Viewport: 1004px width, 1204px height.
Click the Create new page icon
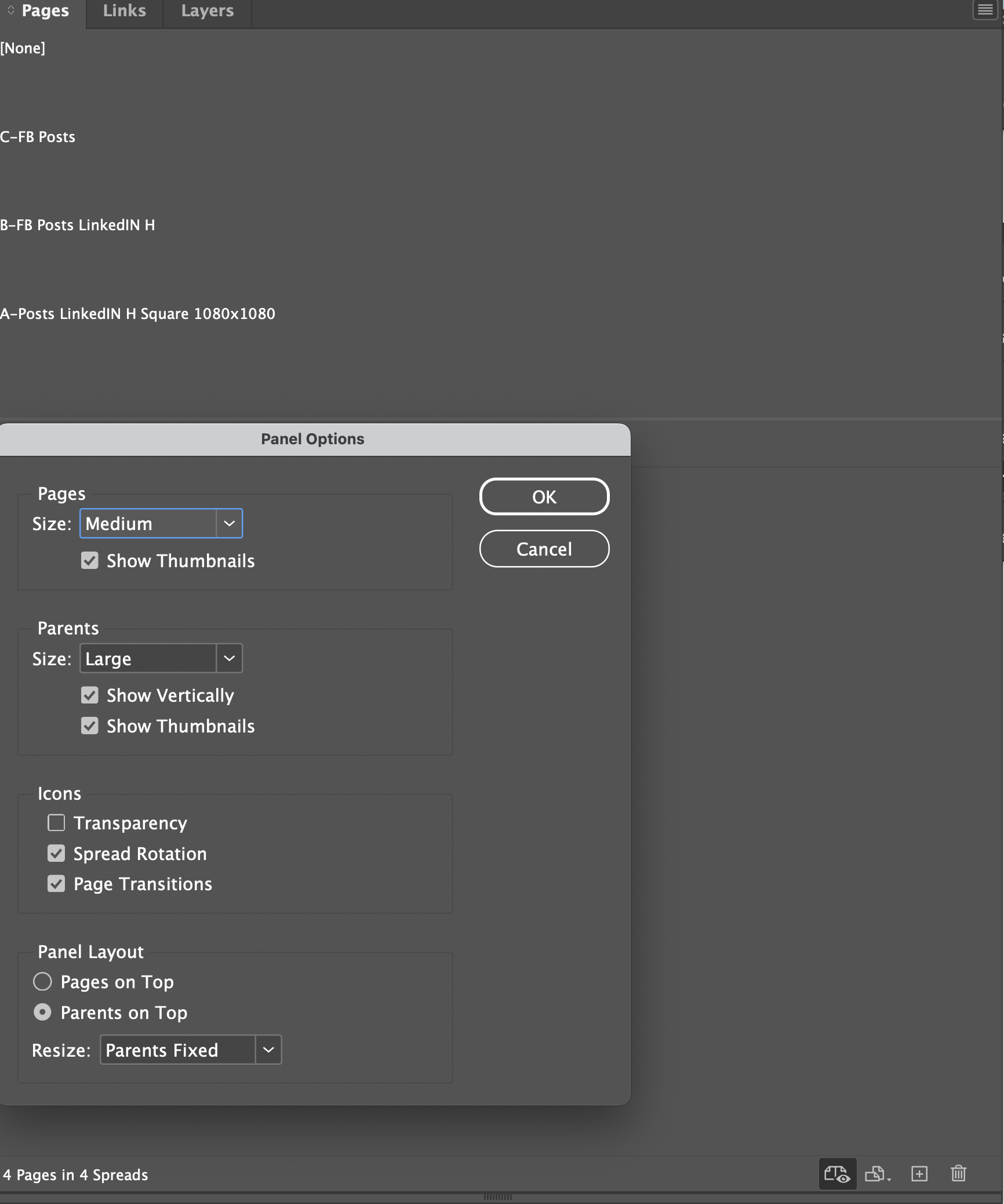[919, 1174]
